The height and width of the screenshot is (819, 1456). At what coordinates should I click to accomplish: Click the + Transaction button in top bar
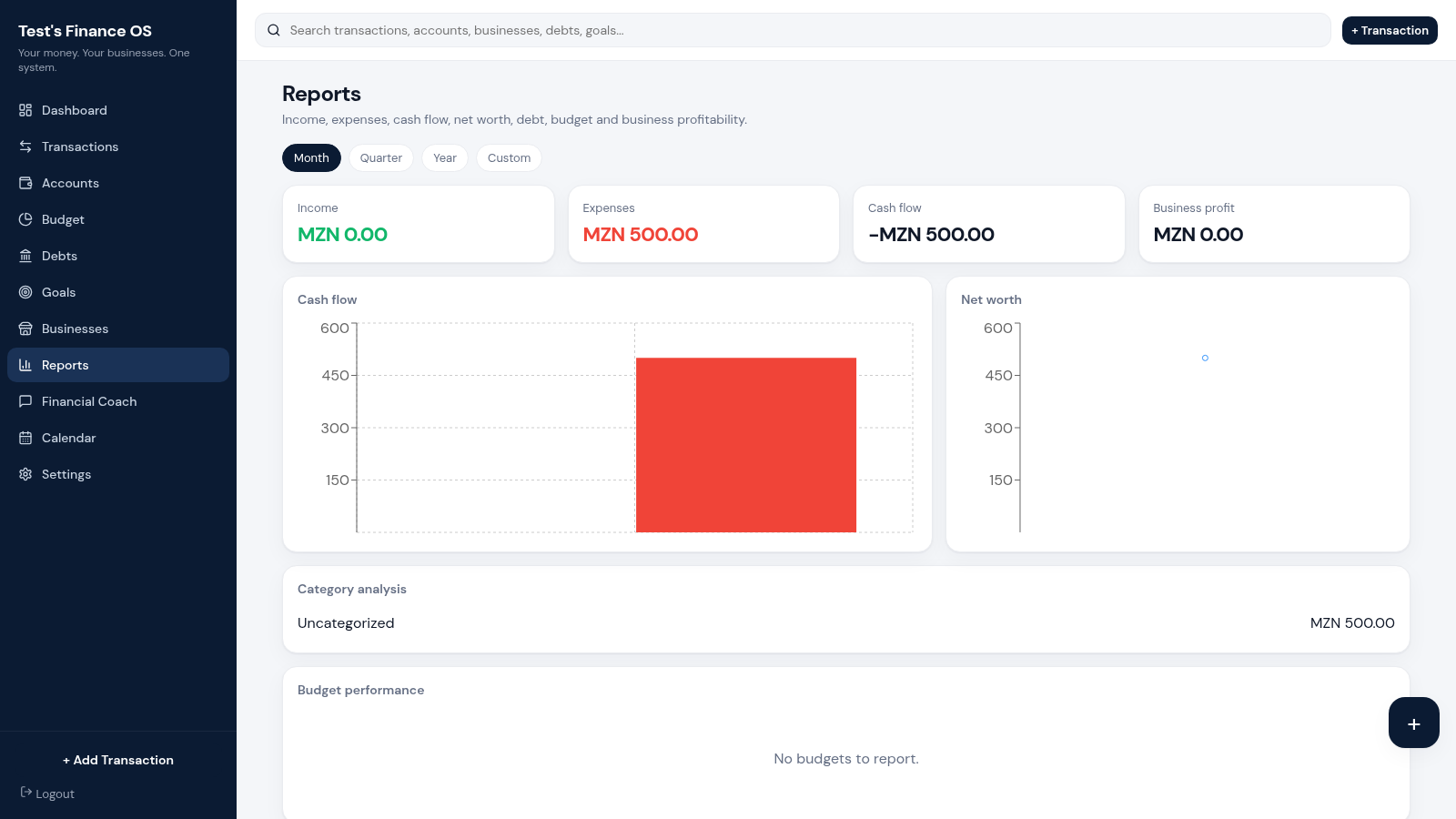1390,30
